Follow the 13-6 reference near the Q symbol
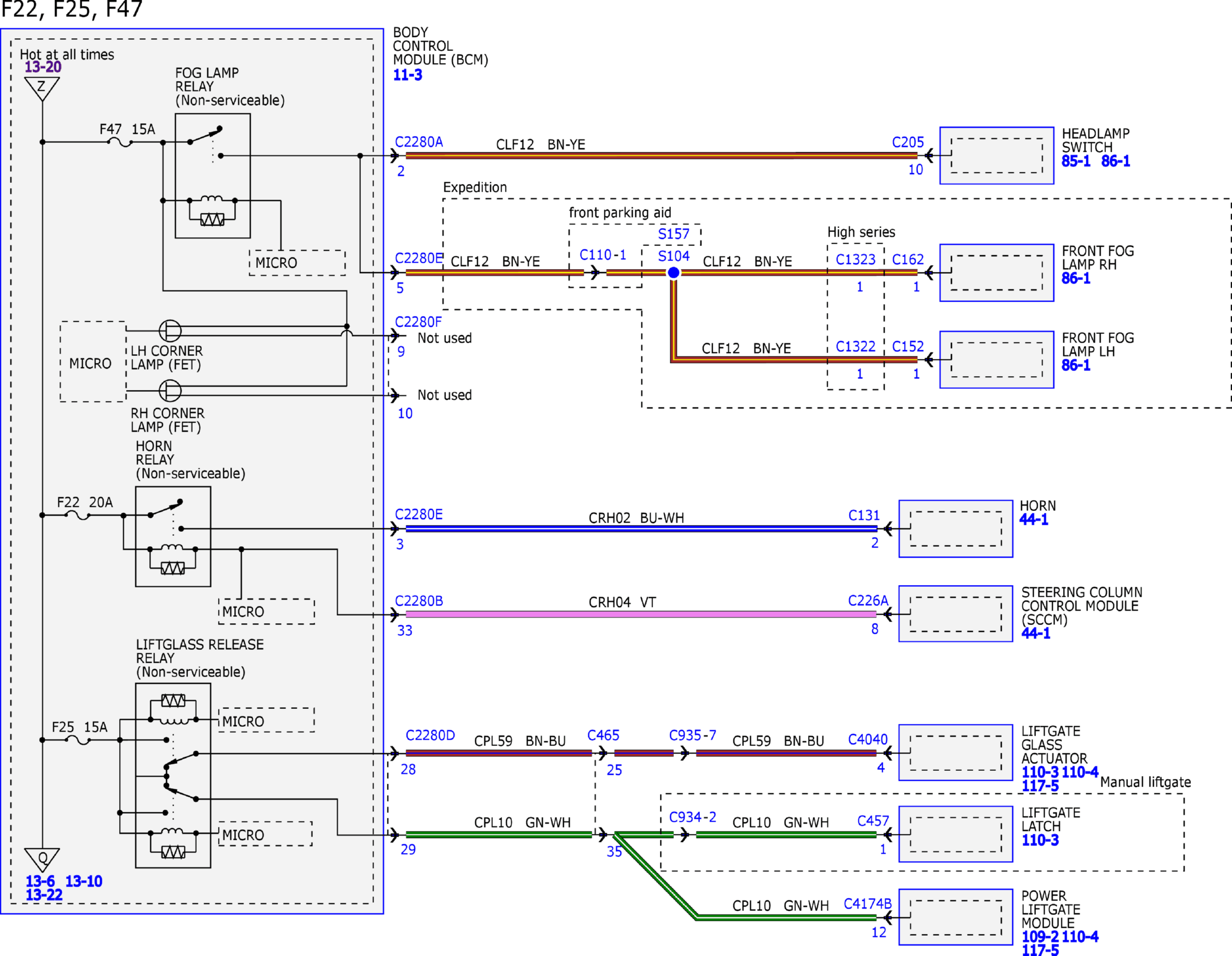Image resolution: width=1232 pixels, height=956 pixels. (x=40, y=881)
